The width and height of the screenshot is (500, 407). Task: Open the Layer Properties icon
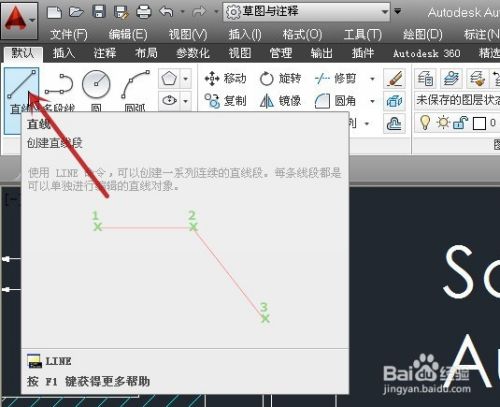(425, 79)
